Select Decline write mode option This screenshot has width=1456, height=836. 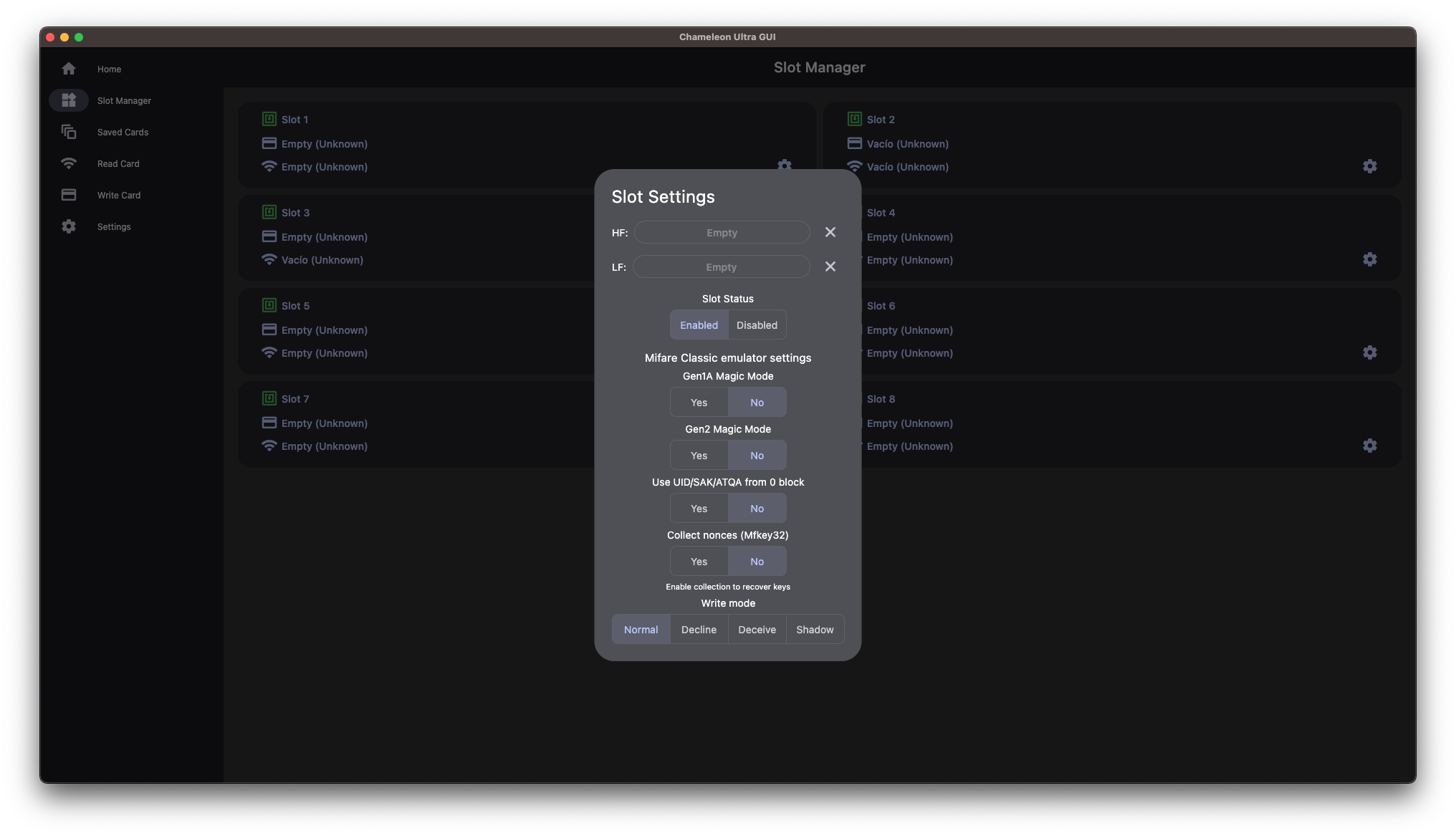click(698, 628)
